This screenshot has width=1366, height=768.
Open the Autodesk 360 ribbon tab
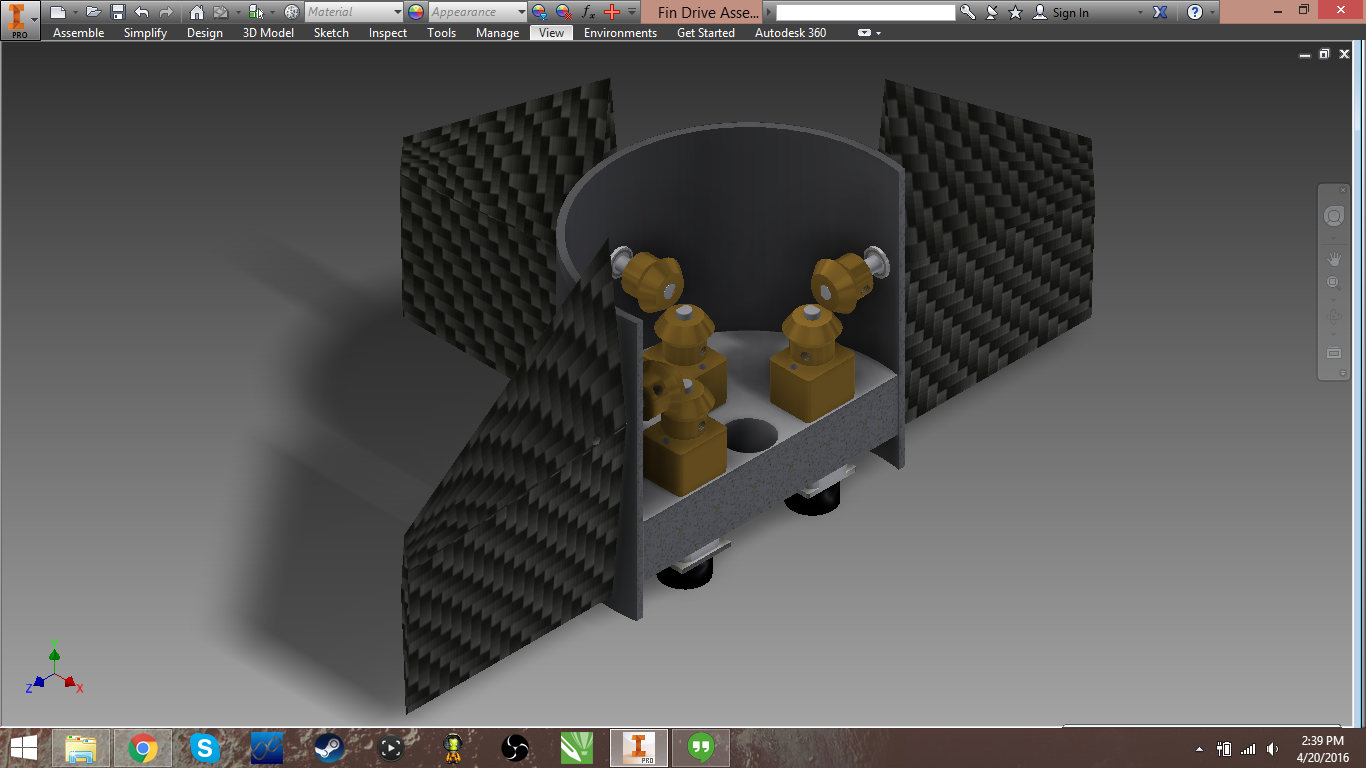[791, 33]
